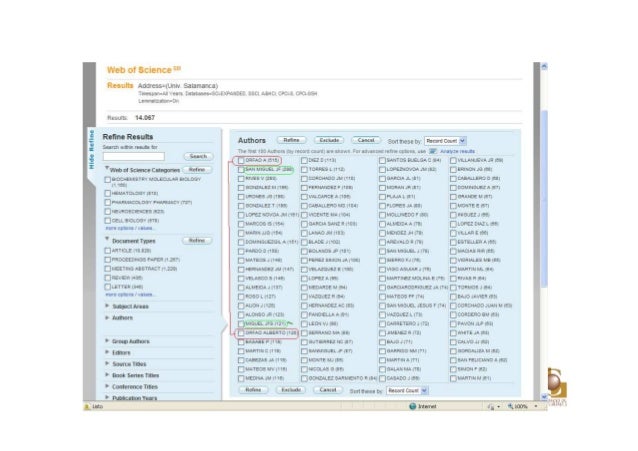Click Exclude button above the authors list
This screenshot has width=638, height=451.
click(329, 140)
